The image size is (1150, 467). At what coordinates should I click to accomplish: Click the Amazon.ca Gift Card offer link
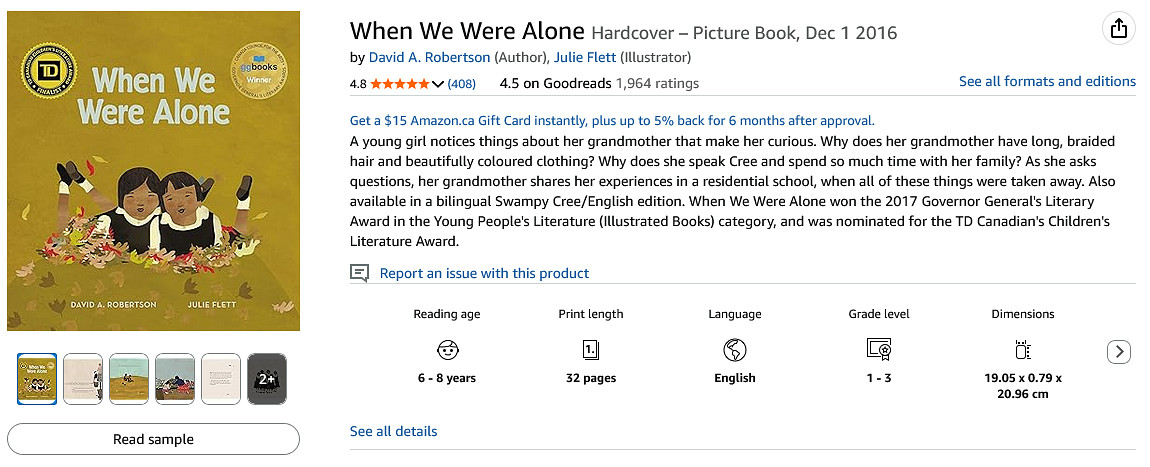[612, 120]
